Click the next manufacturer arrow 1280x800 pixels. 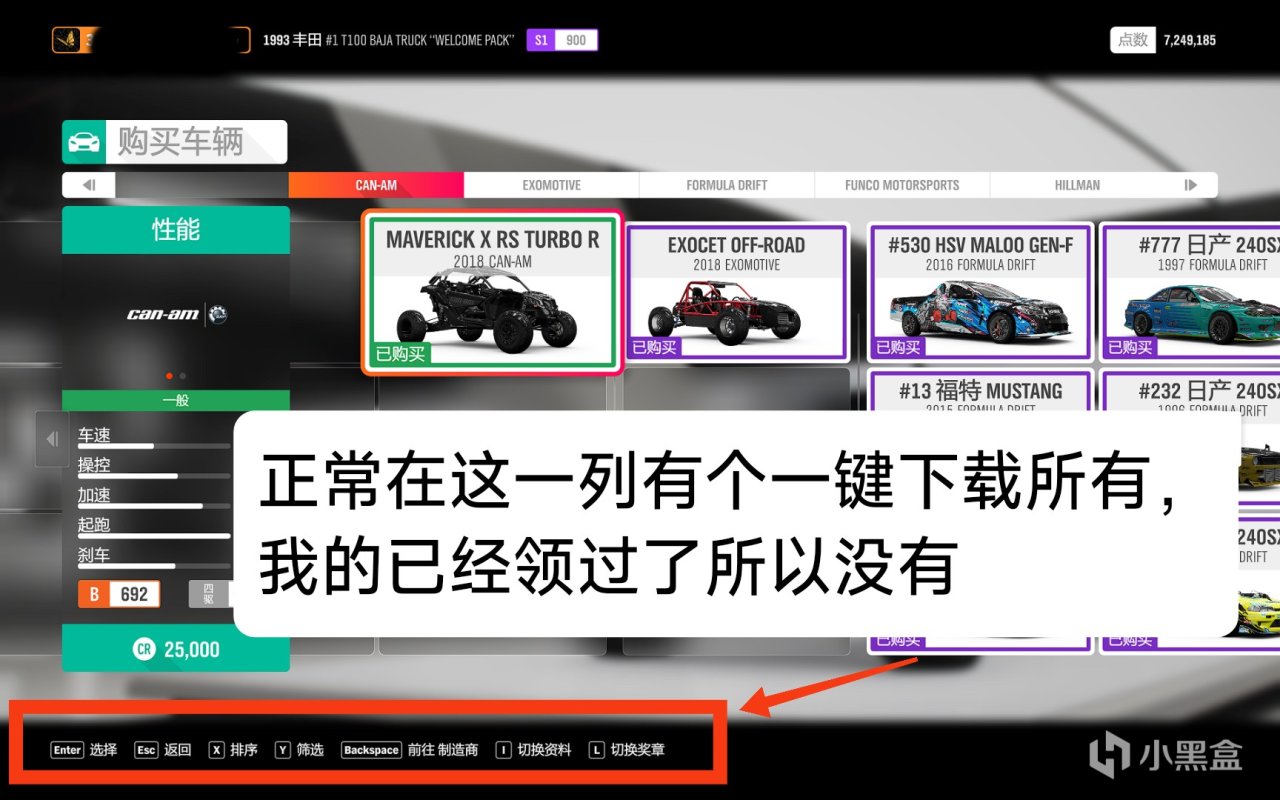(x=1191, y=185)
